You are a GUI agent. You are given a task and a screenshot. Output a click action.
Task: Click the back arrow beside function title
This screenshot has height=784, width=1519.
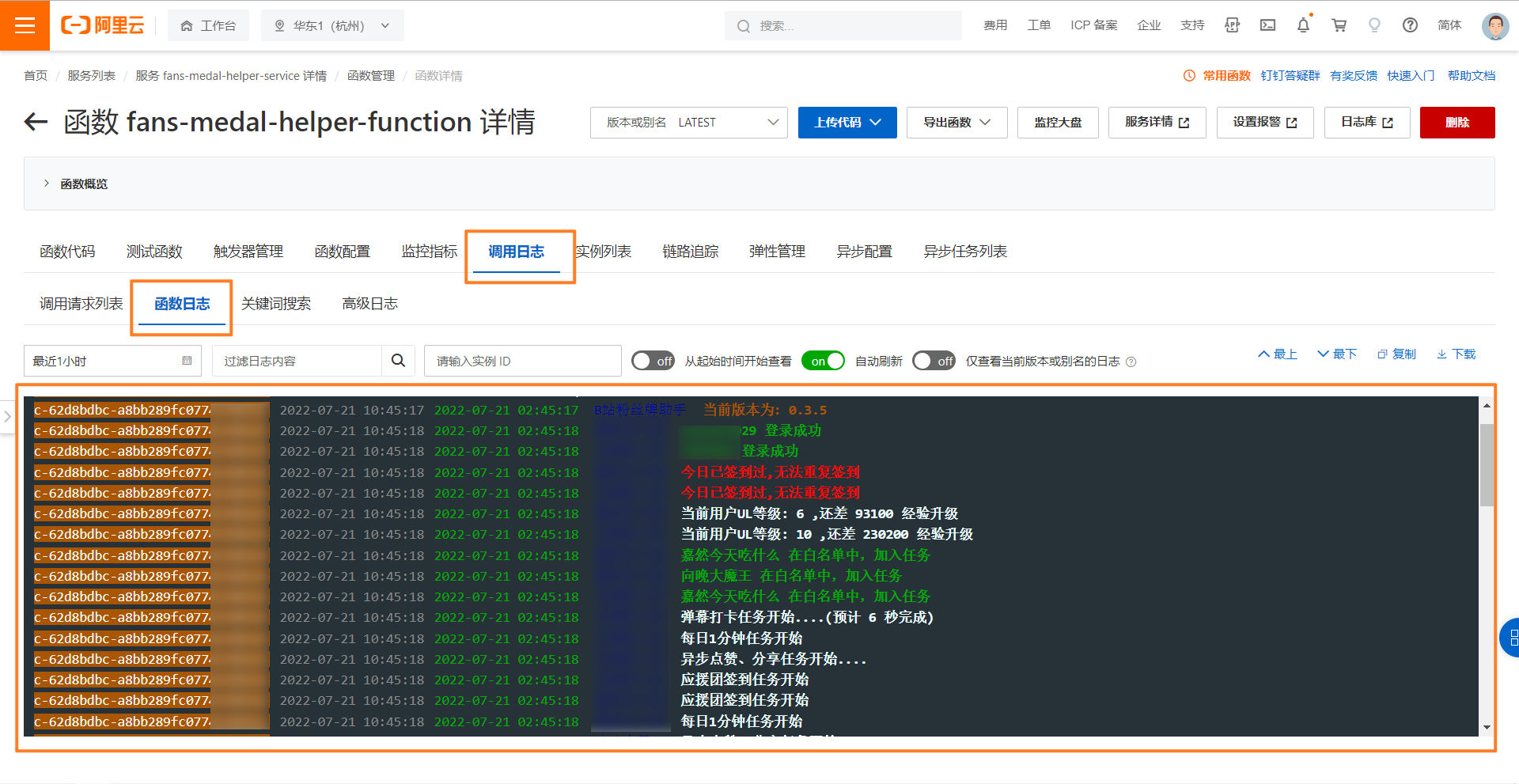(x=36, y=122)
